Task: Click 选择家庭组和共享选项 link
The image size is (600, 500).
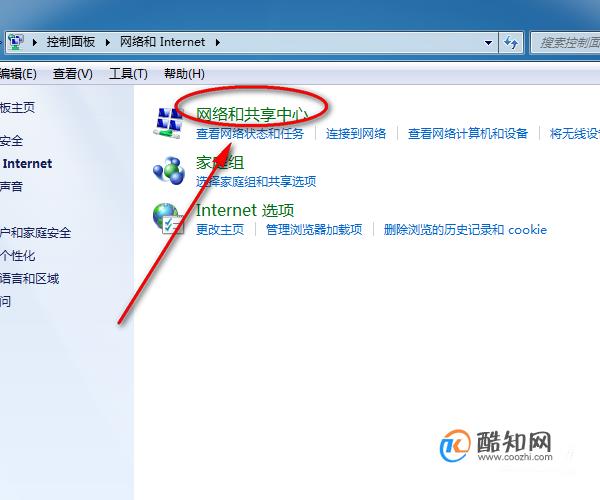Action: point(256,181)
